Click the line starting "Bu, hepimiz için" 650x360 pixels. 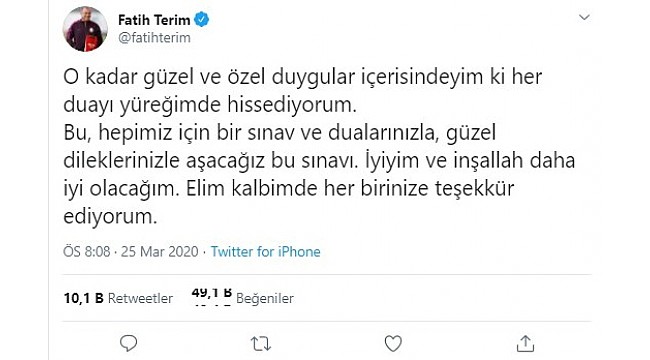[x=279, y=133]
